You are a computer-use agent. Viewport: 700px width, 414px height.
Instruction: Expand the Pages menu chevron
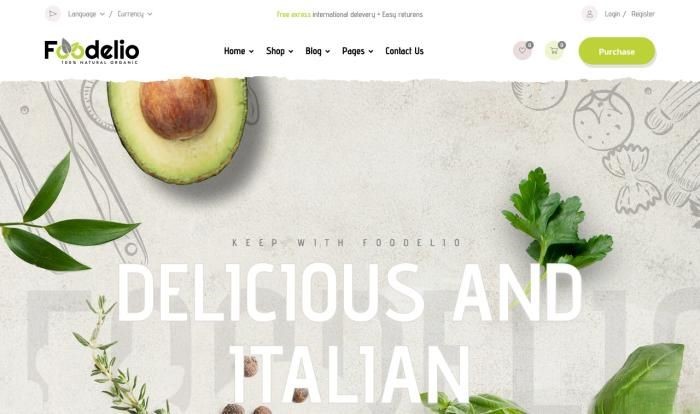(371, 52)
